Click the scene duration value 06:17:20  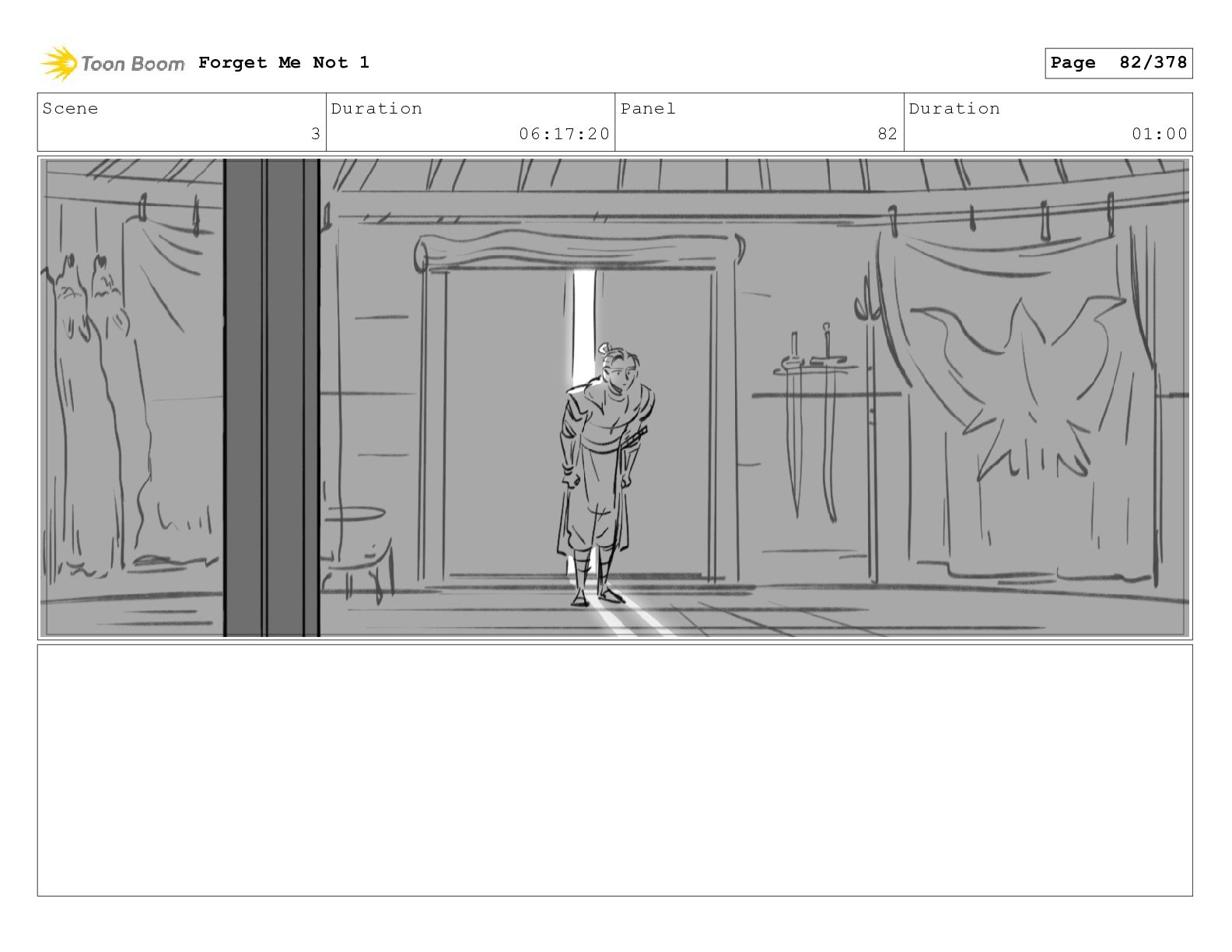click(x=564, y=134)
